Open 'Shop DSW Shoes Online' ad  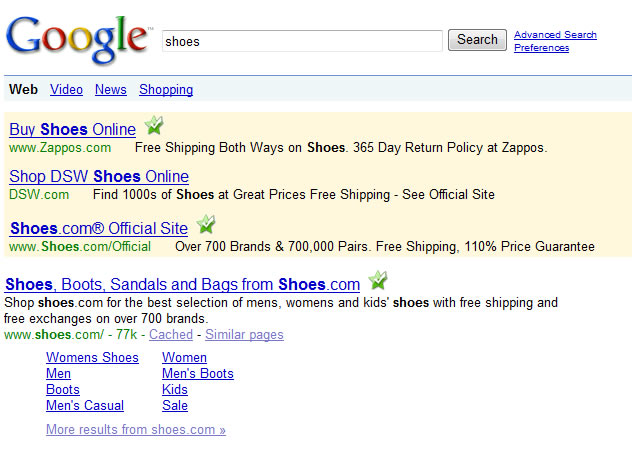click(99, 177)
